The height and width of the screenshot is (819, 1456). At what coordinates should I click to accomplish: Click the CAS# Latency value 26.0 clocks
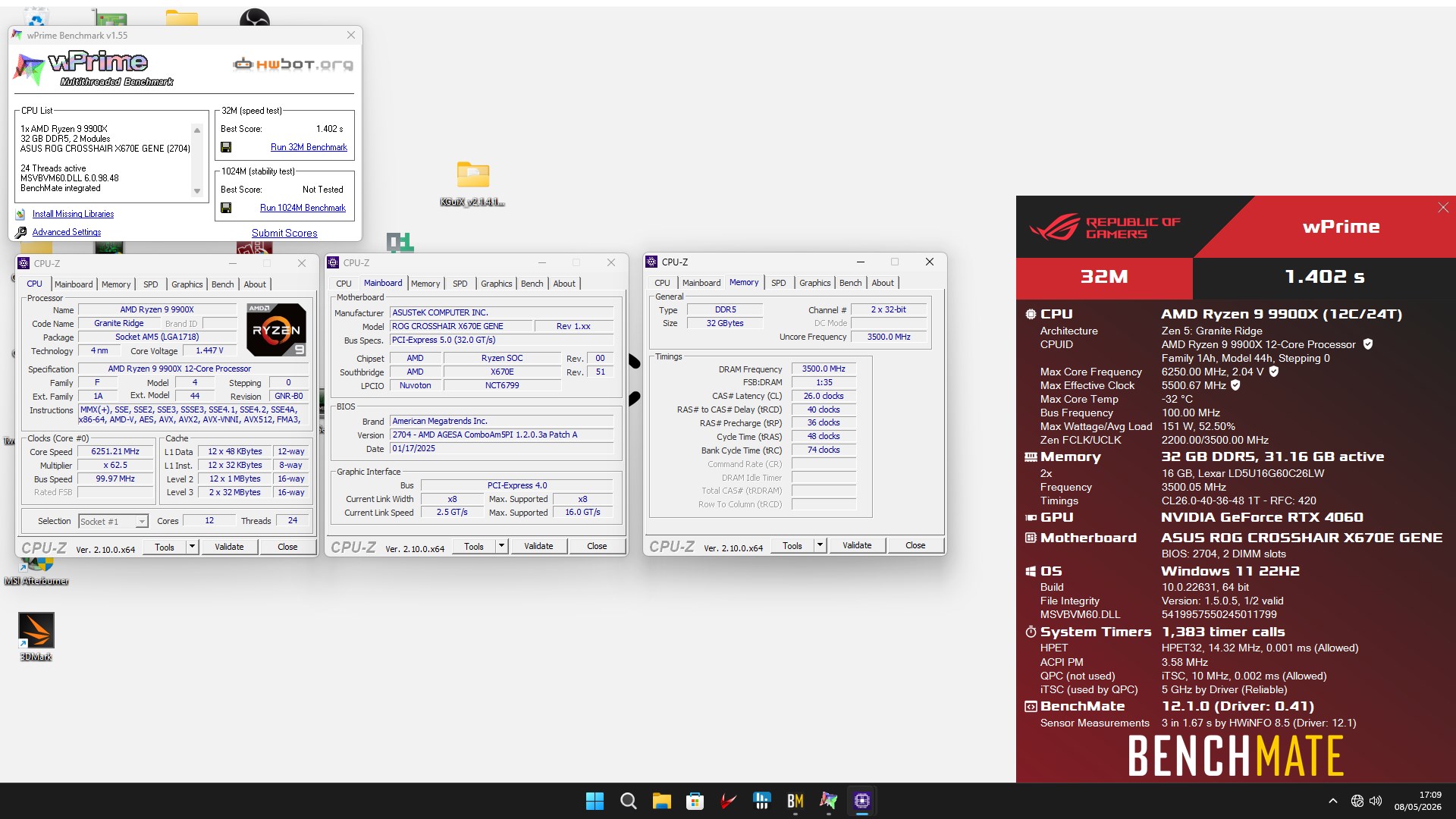pos(824,396)
